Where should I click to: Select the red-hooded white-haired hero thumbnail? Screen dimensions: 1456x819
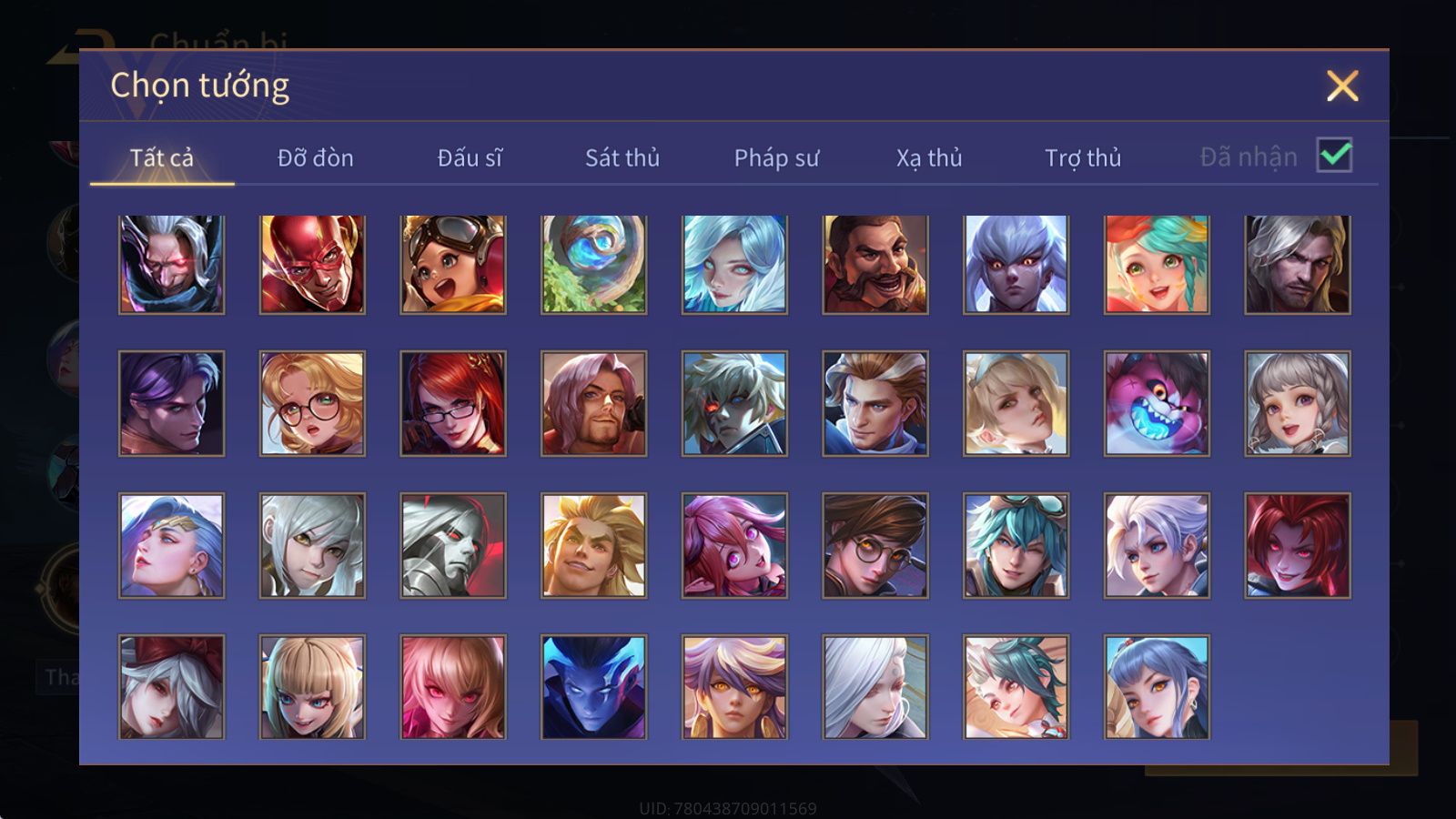point(171,687)
